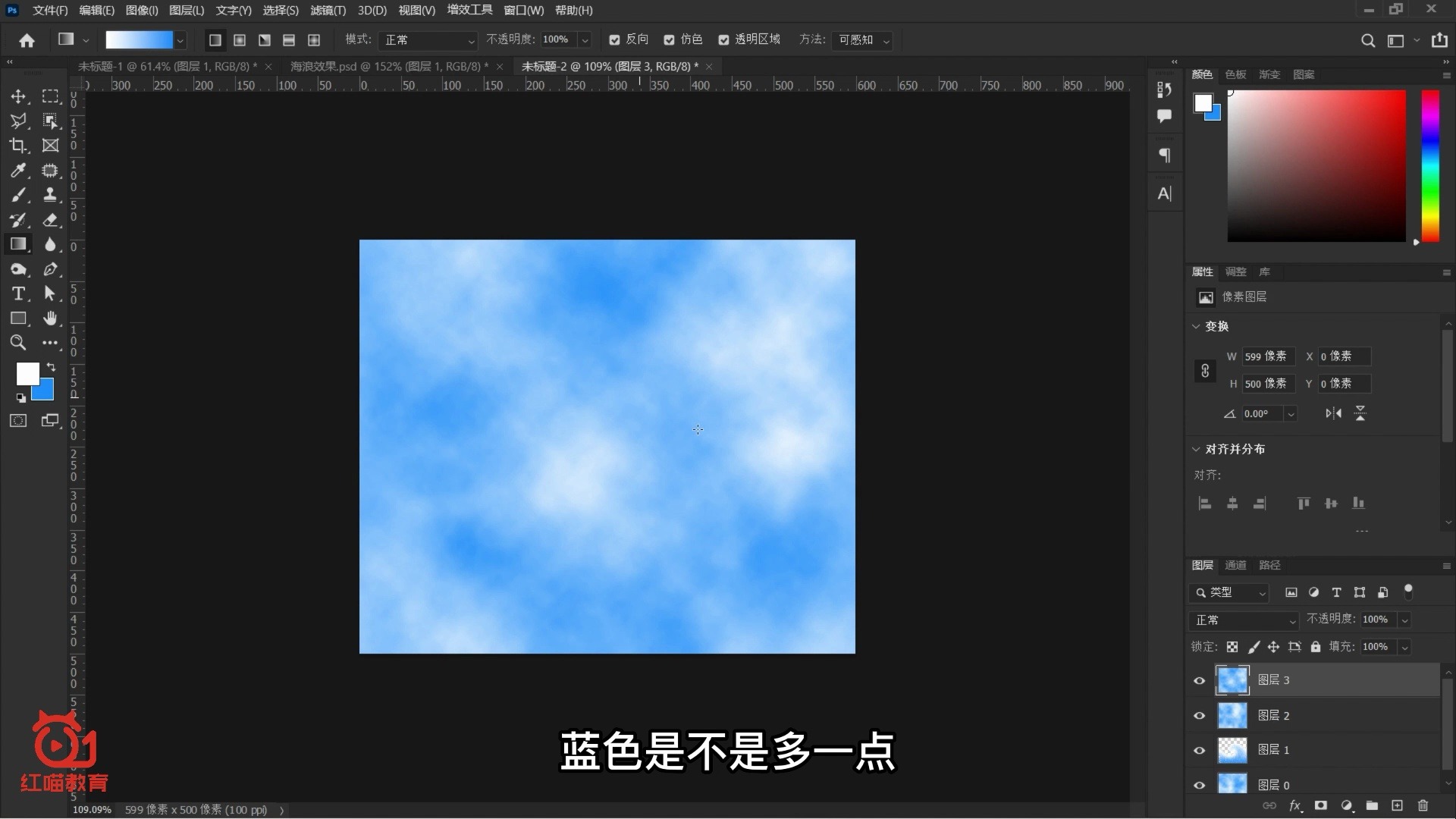Open the 方法 method dropdown

tap(862, 40)
